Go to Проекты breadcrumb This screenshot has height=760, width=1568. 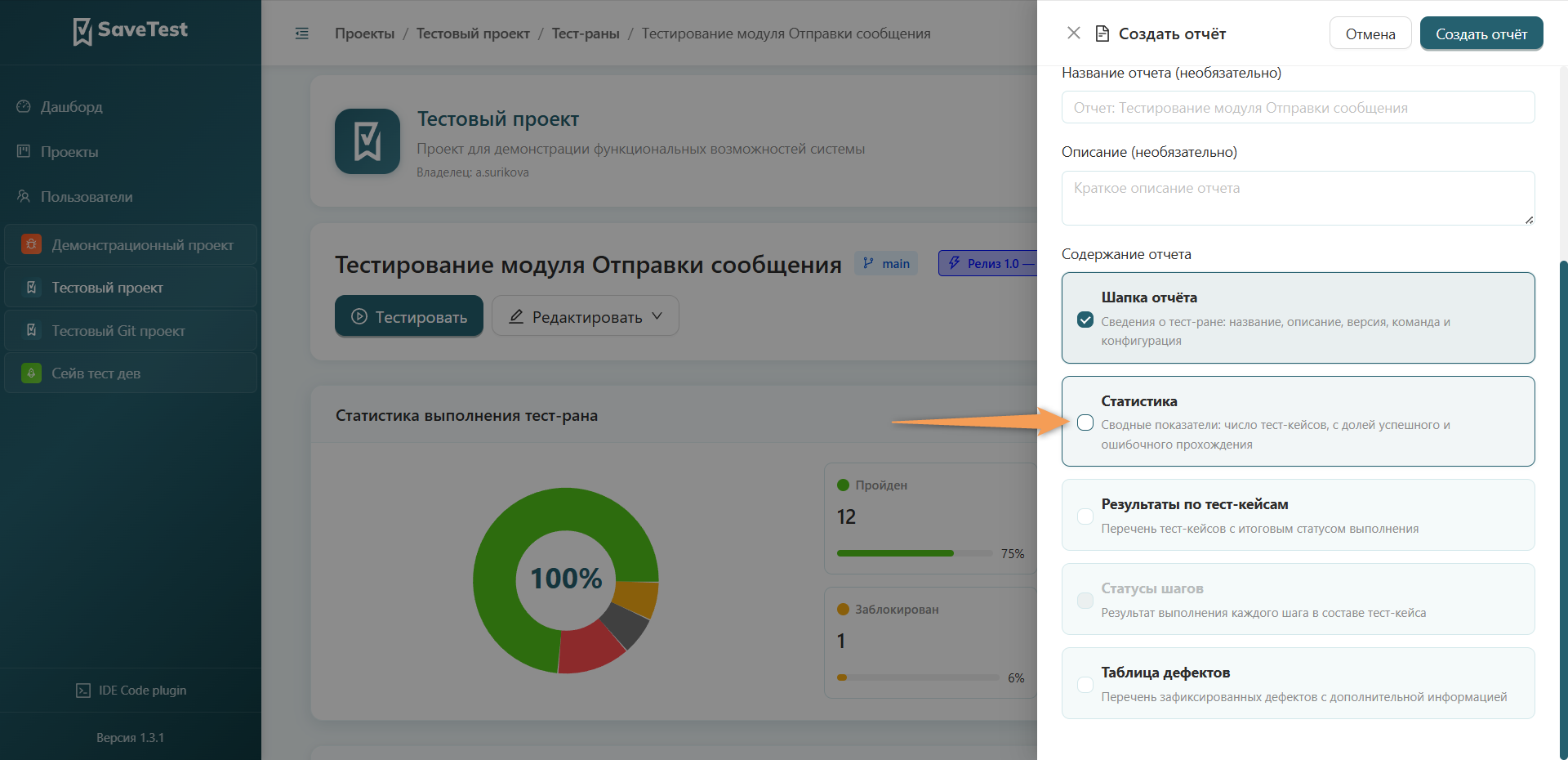[364, 34]
